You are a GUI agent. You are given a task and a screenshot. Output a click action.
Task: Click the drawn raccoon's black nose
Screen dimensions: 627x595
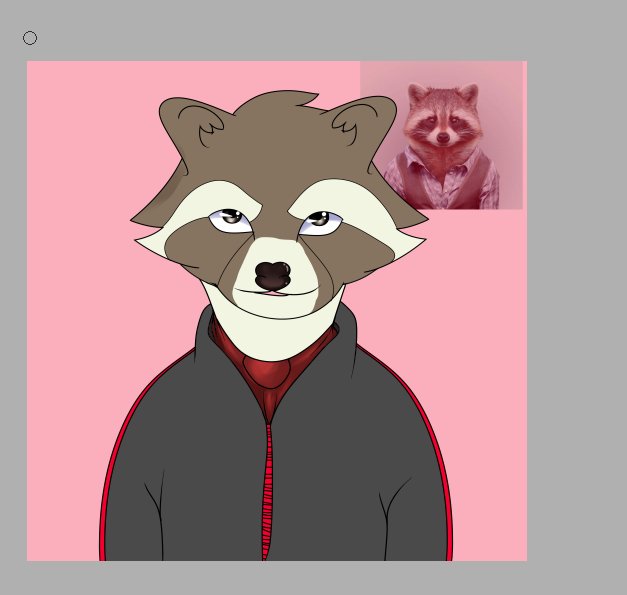point(273,276)
